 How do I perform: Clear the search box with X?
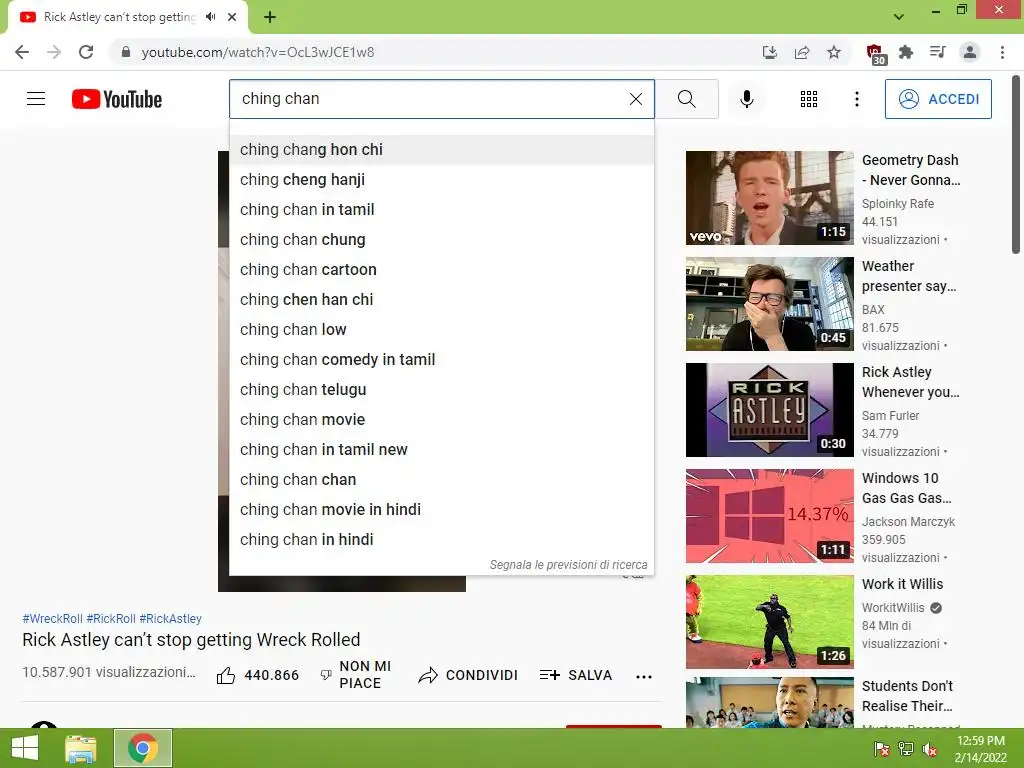coord(635,99)
